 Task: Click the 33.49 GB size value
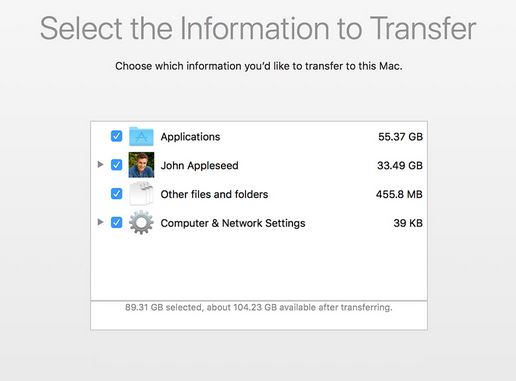point(400,165)
